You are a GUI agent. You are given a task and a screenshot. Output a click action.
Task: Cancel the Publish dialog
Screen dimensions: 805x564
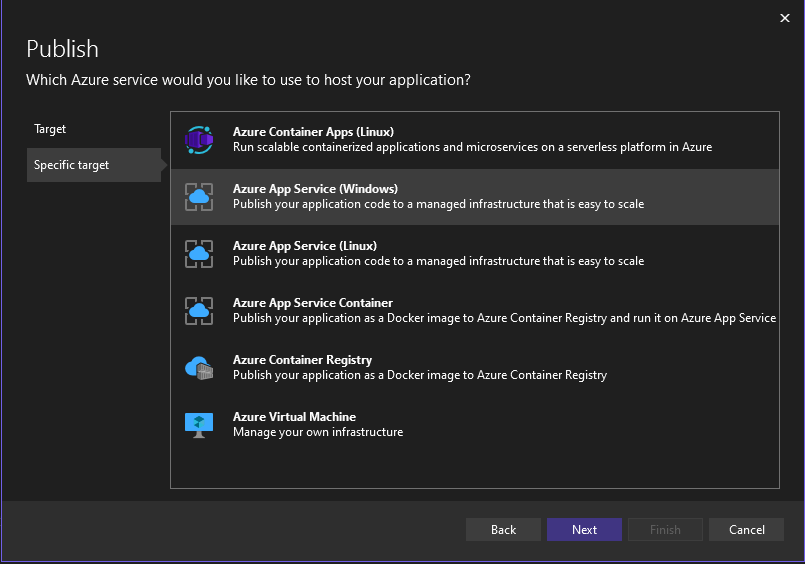[x=746, y=530]
